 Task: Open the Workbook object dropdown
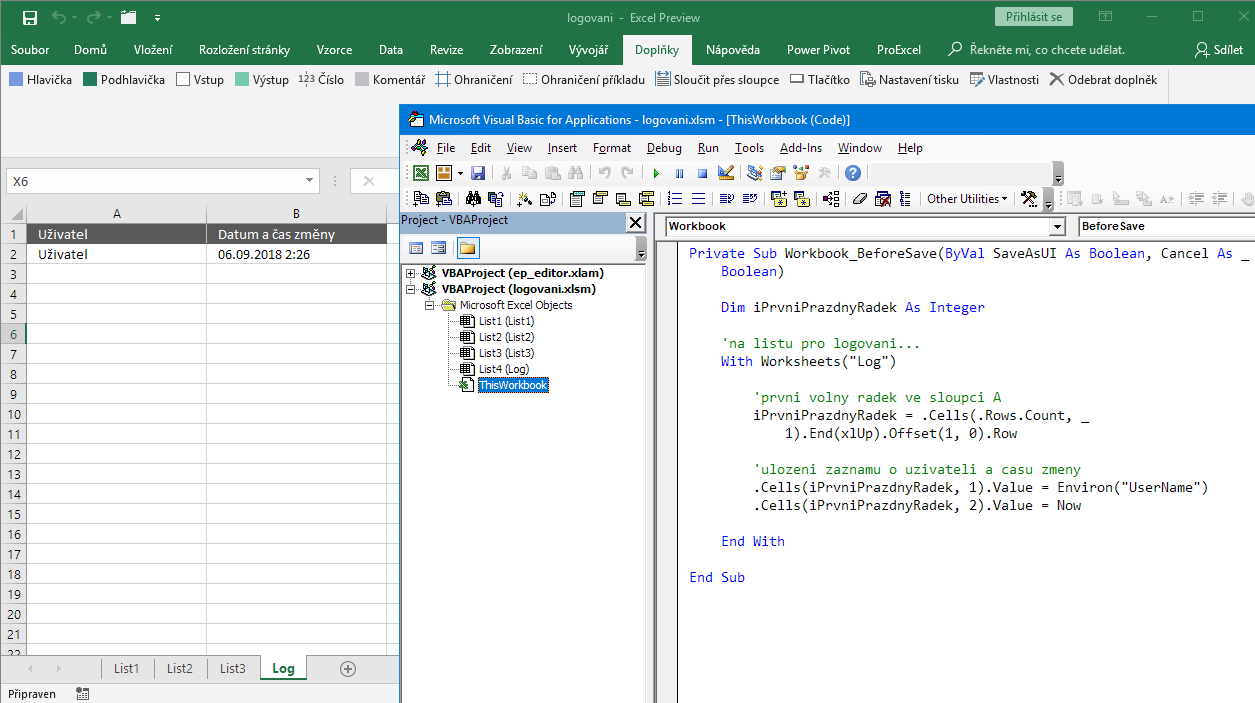point(1057,227)
